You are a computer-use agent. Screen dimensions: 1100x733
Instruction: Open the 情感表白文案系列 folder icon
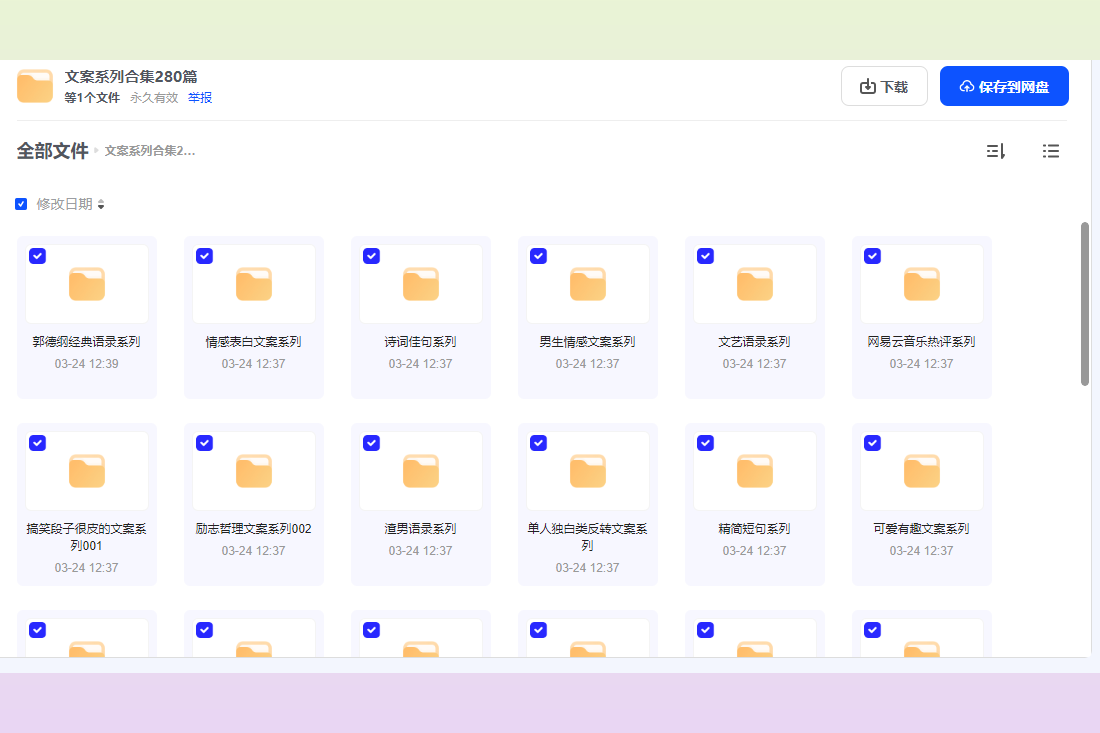(254, 284)
